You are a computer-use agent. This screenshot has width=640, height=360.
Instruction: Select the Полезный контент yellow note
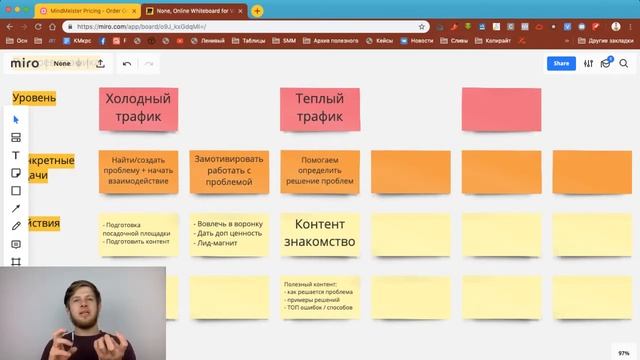pyautogui.click(x=320, y=297)
